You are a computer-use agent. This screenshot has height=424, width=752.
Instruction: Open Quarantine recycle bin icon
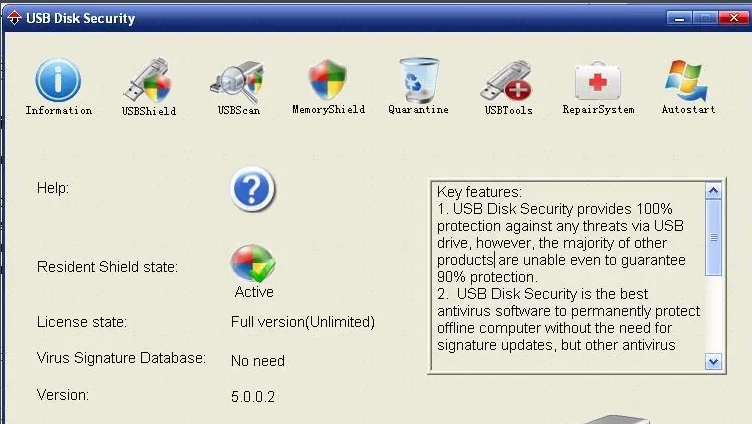[418, 80]
